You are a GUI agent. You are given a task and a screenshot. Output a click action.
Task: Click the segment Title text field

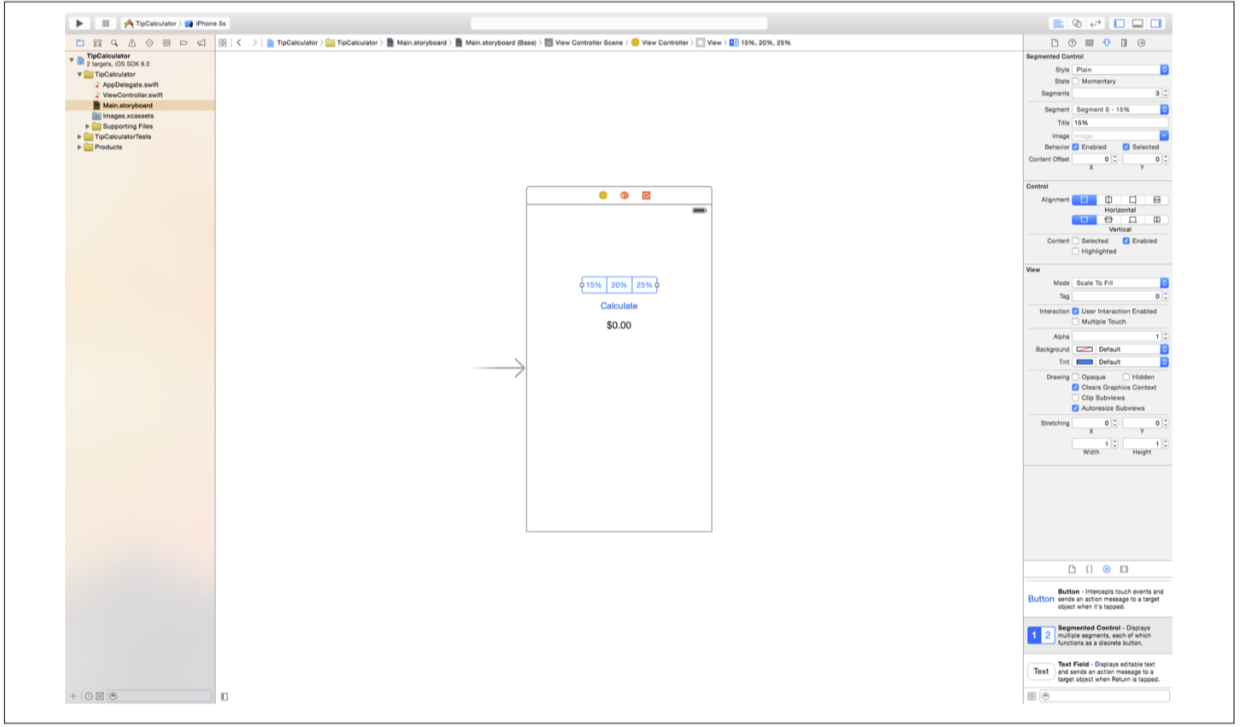[1120, 122]
